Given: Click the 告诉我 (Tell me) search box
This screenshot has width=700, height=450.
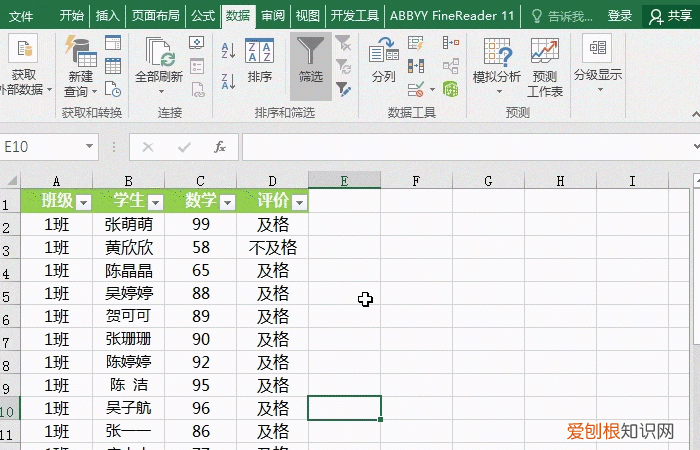Looking at the screenshot, I should 562,16.
